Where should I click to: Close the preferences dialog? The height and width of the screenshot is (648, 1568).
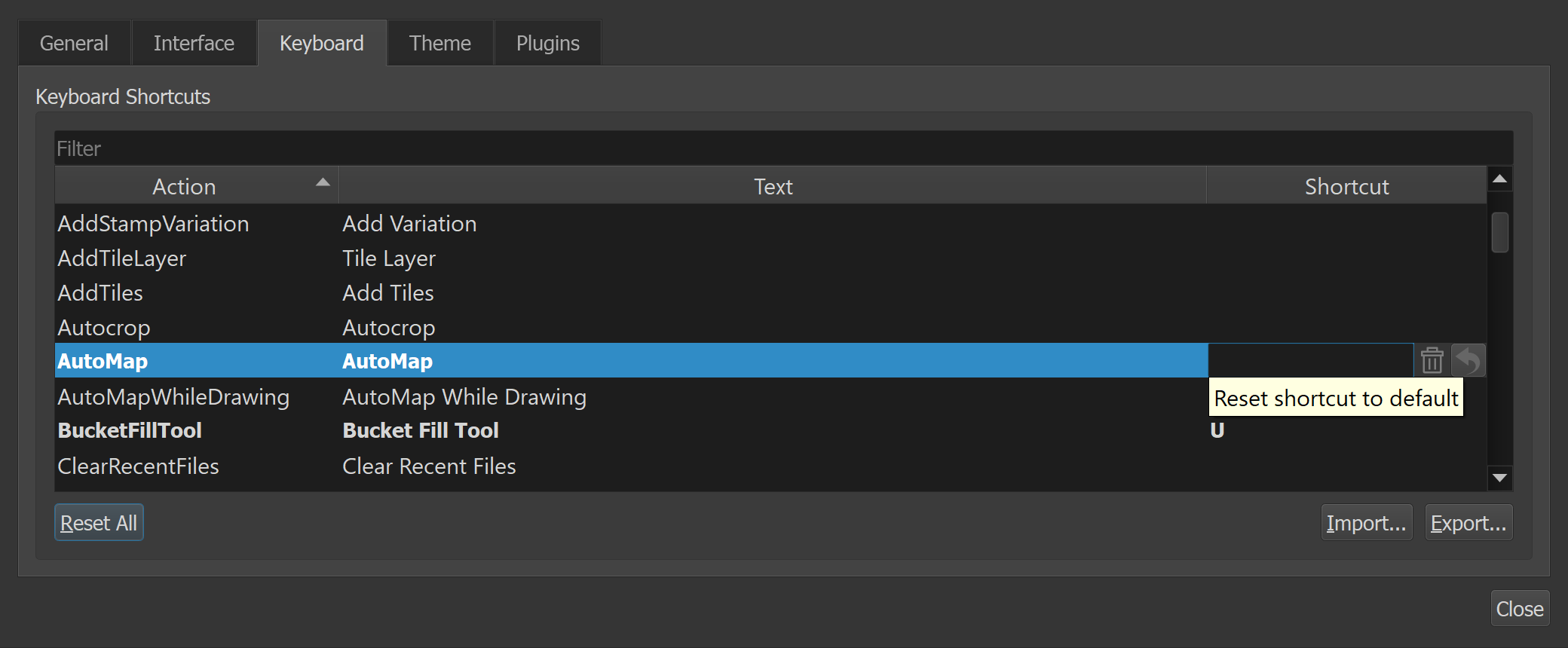(x=1520, y=608)
